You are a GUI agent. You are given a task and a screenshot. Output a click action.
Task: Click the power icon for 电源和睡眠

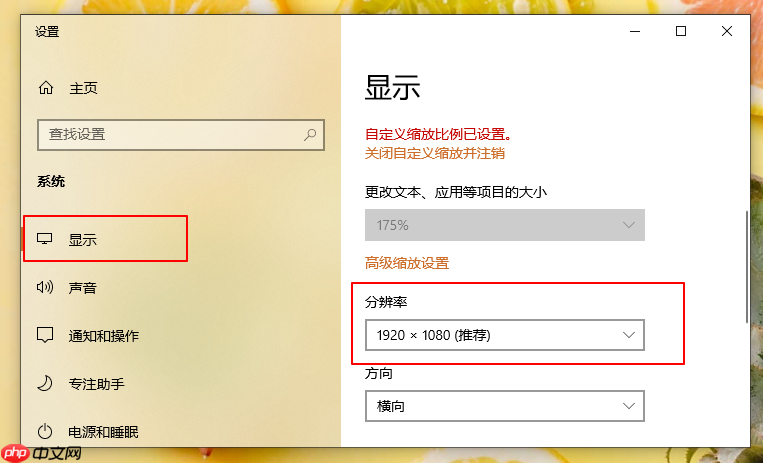tap(44, 431)
